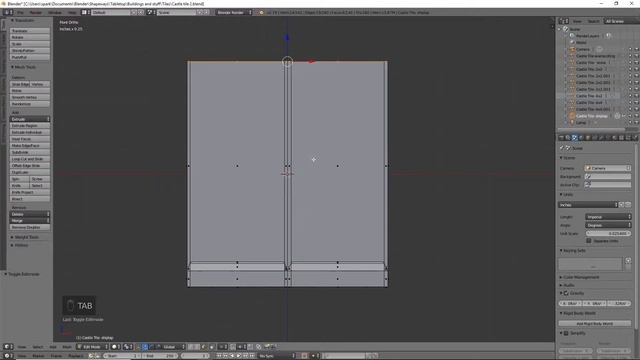Toggle the Separate Units checkbox
This screenshot has height=360, width=640.
pos(589,241)
